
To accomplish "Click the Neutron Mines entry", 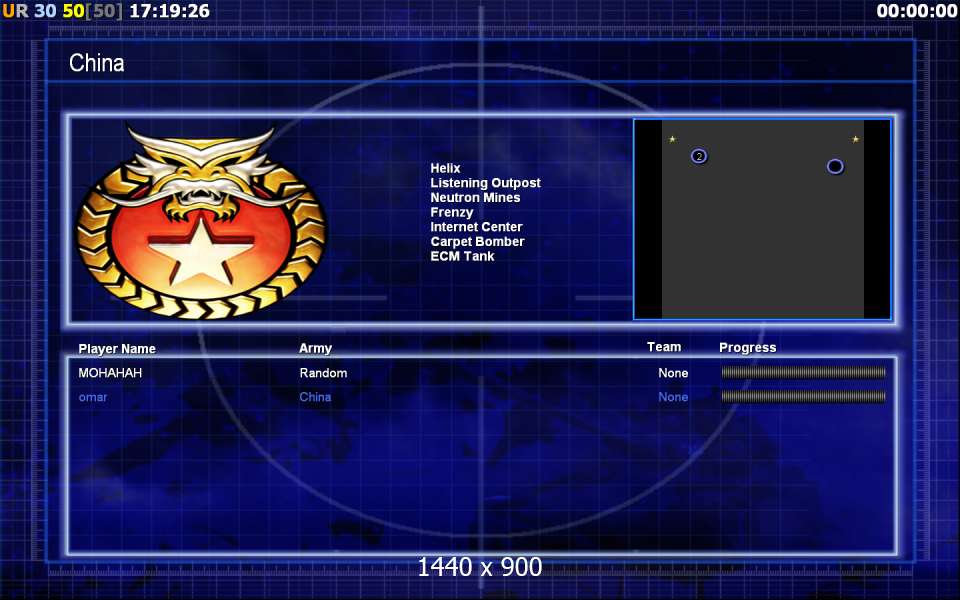I will (x=475, y=198).
